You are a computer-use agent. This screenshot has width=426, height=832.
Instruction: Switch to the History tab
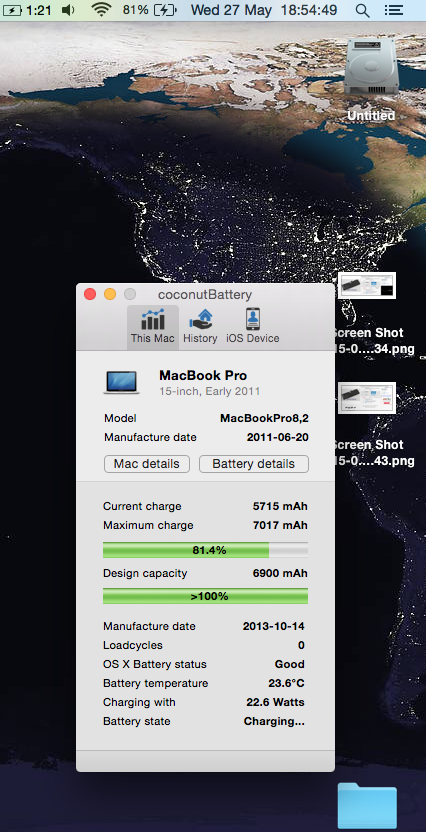tap(200, 327)
